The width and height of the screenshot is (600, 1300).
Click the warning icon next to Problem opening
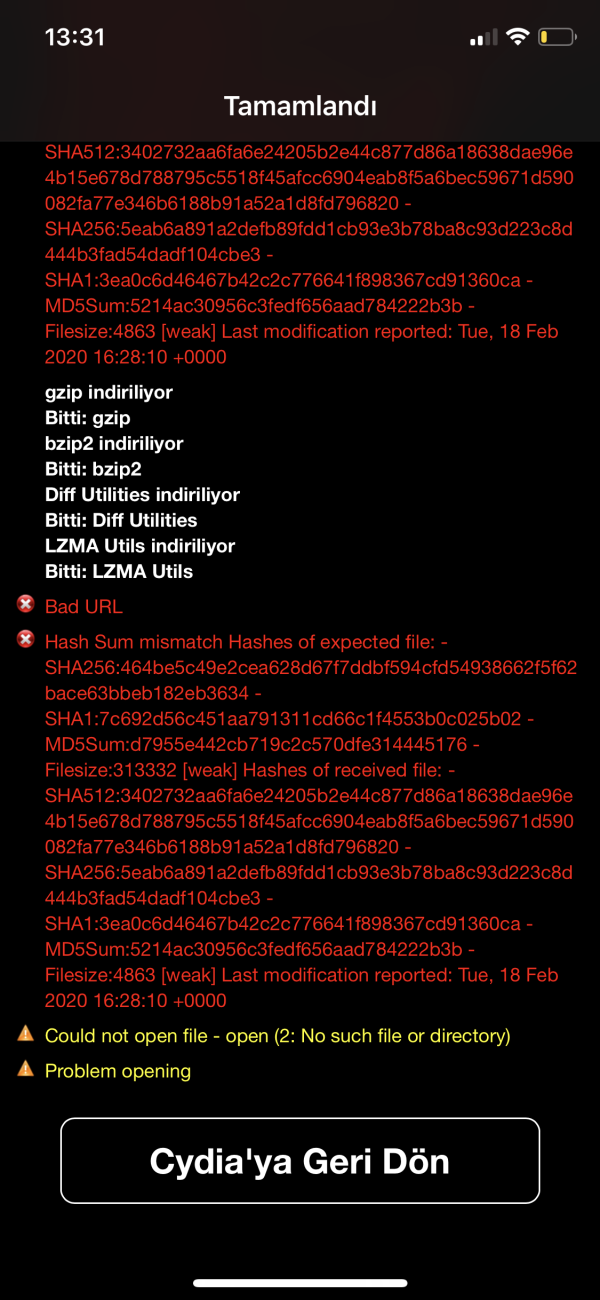coord(25,1070)
